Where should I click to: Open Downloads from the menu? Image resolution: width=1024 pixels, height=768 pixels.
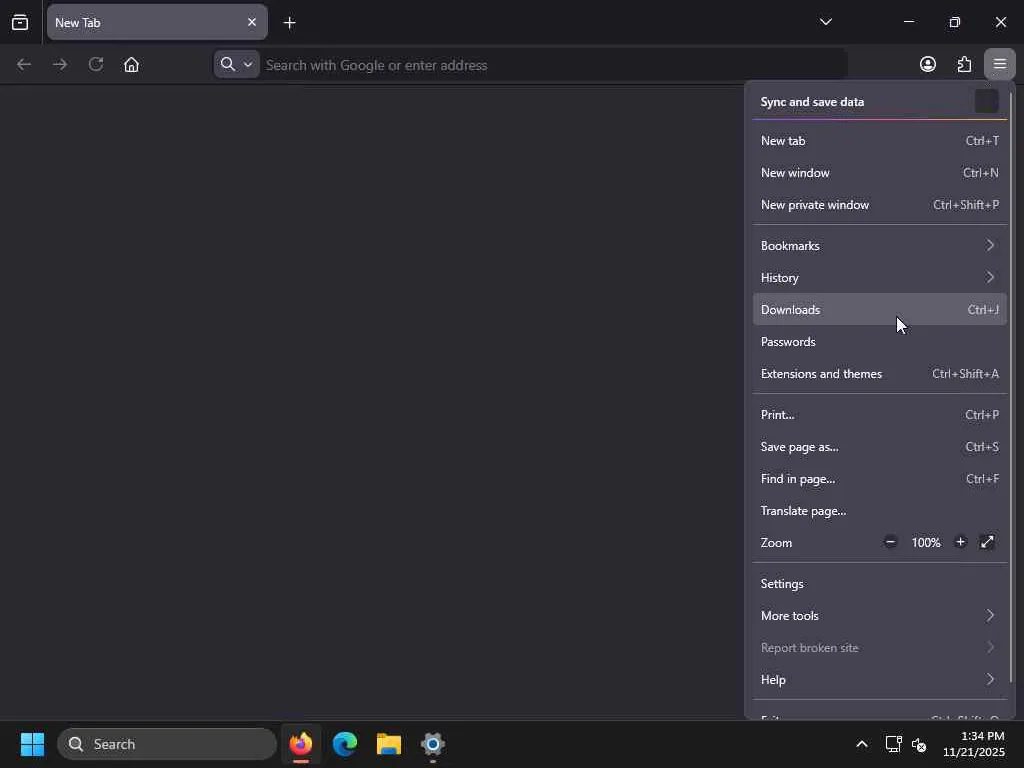(x=880, y=310)
